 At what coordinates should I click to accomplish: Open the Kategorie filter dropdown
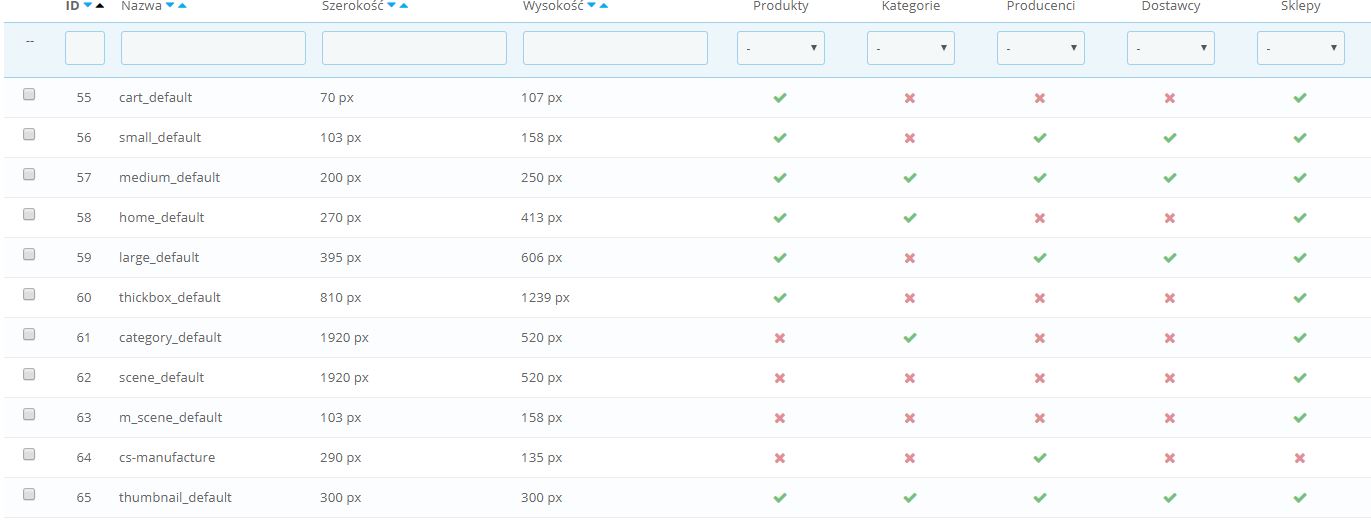[911, 48]
